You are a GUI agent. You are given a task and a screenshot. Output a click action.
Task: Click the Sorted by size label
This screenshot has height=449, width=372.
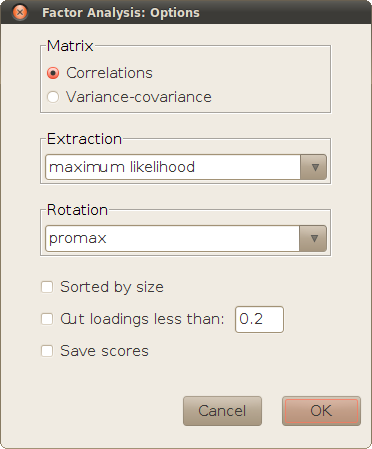[x=112, y=287]
